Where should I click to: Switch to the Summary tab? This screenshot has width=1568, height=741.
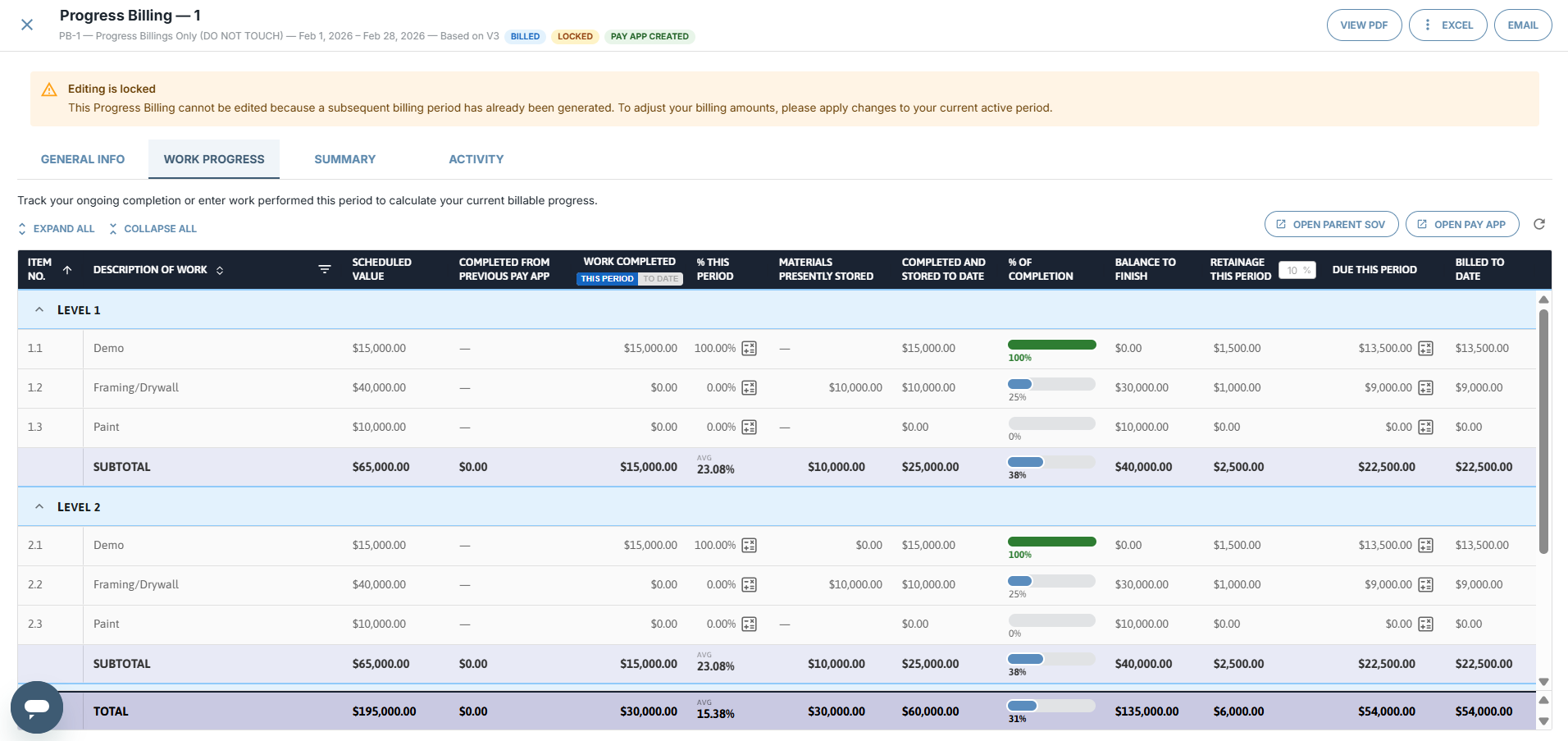pyautogui.click(x=344, y=159)
